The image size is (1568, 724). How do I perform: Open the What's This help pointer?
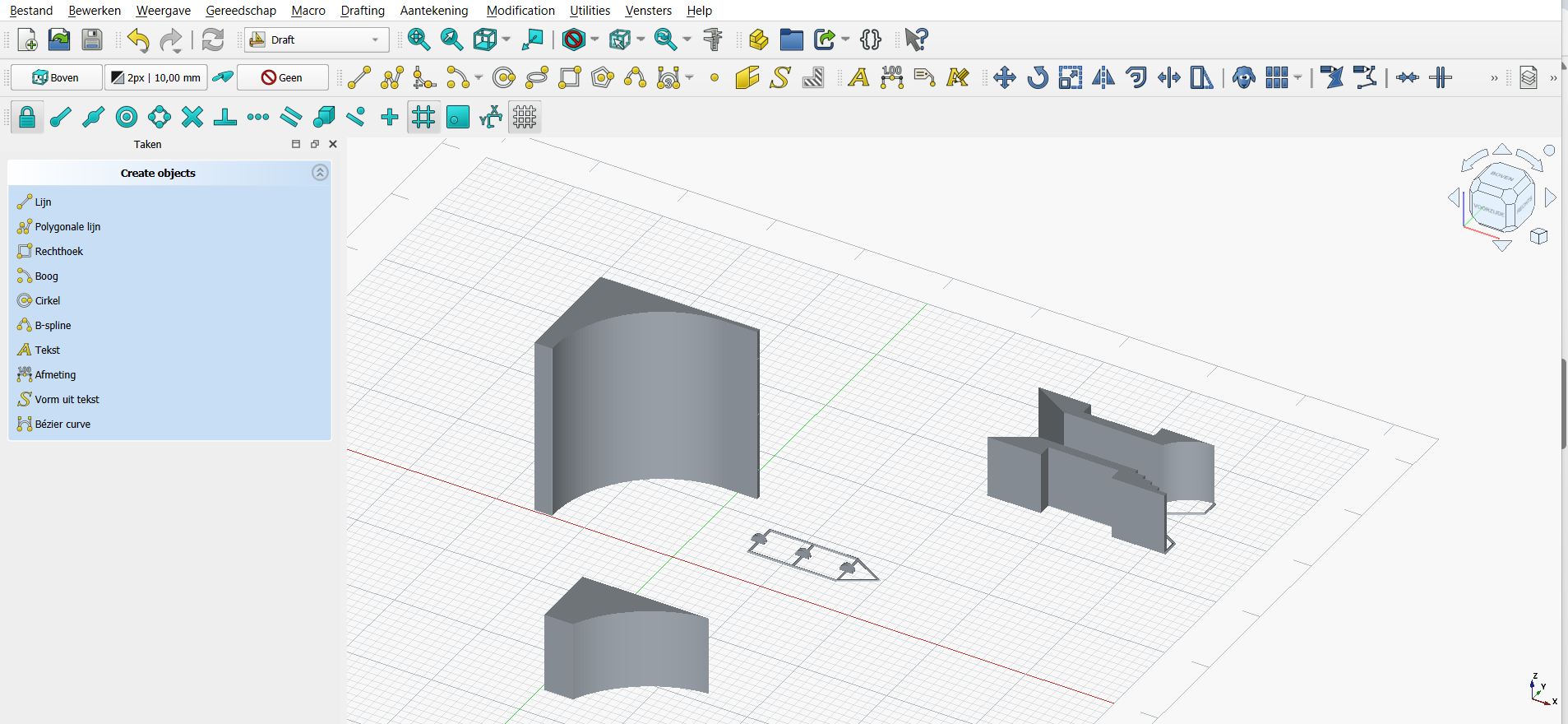click(x=916, y=39)
